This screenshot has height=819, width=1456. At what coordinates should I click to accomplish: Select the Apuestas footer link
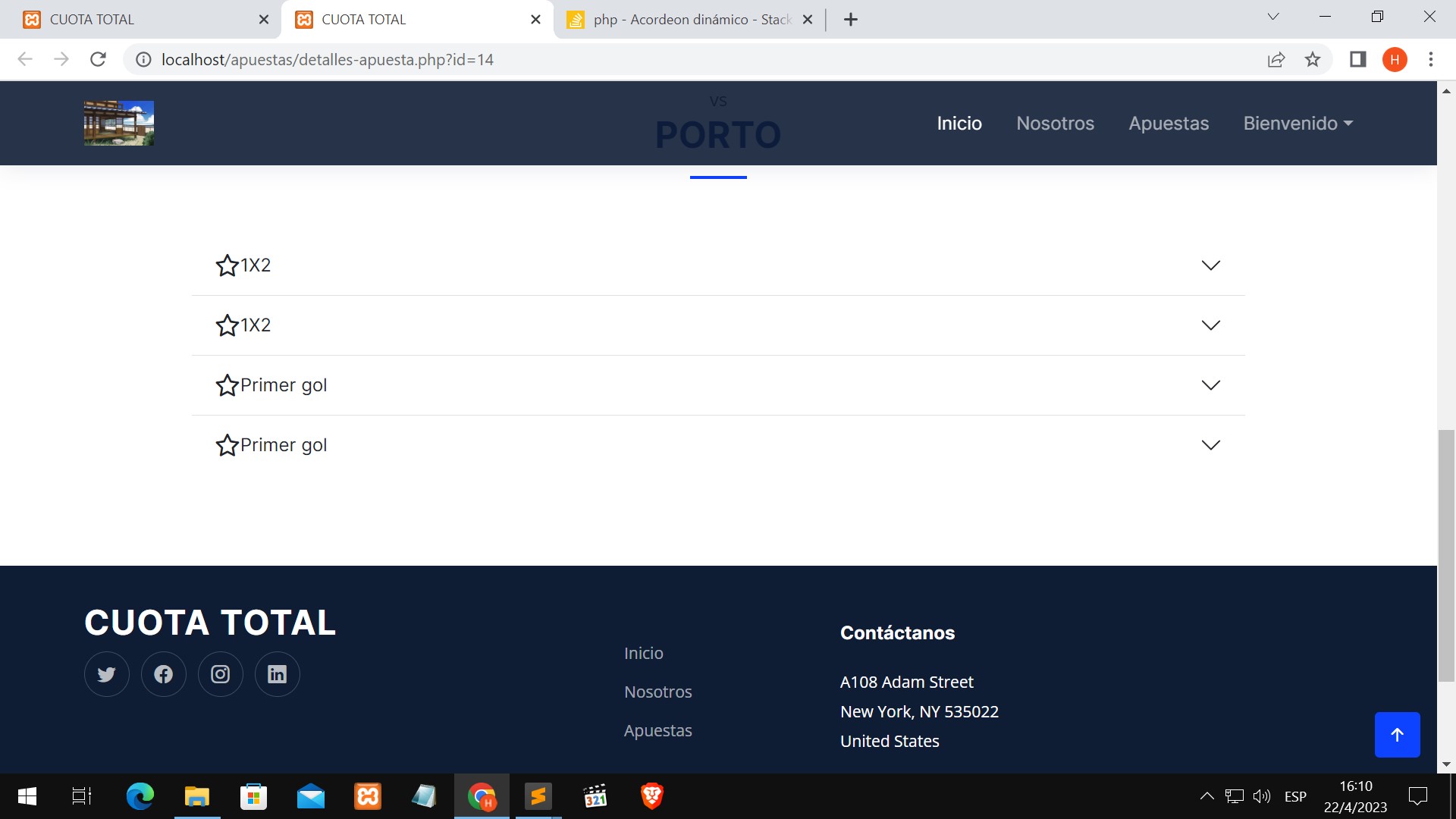coord(658,729)
